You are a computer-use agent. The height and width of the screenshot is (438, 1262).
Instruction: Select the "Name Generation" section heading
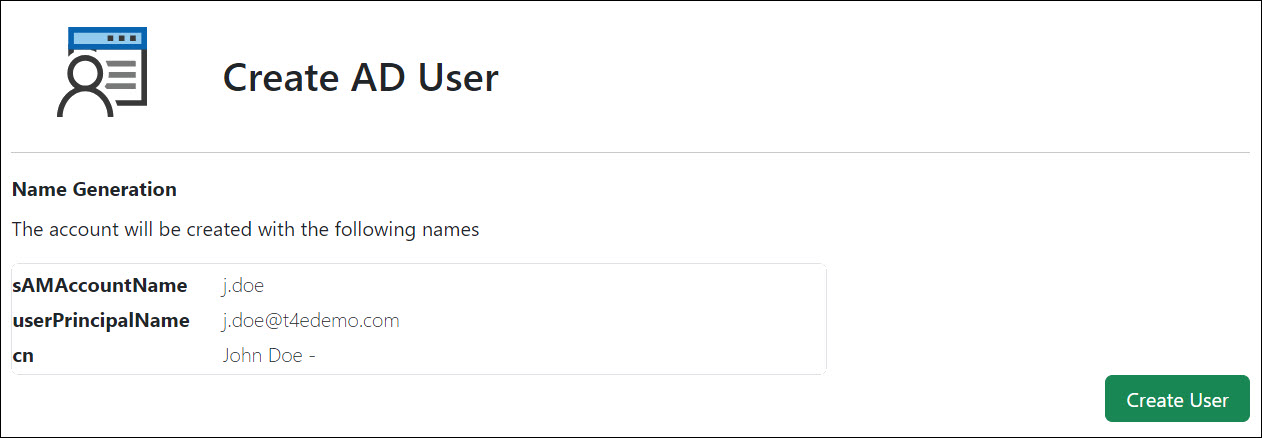coord(94,189)
